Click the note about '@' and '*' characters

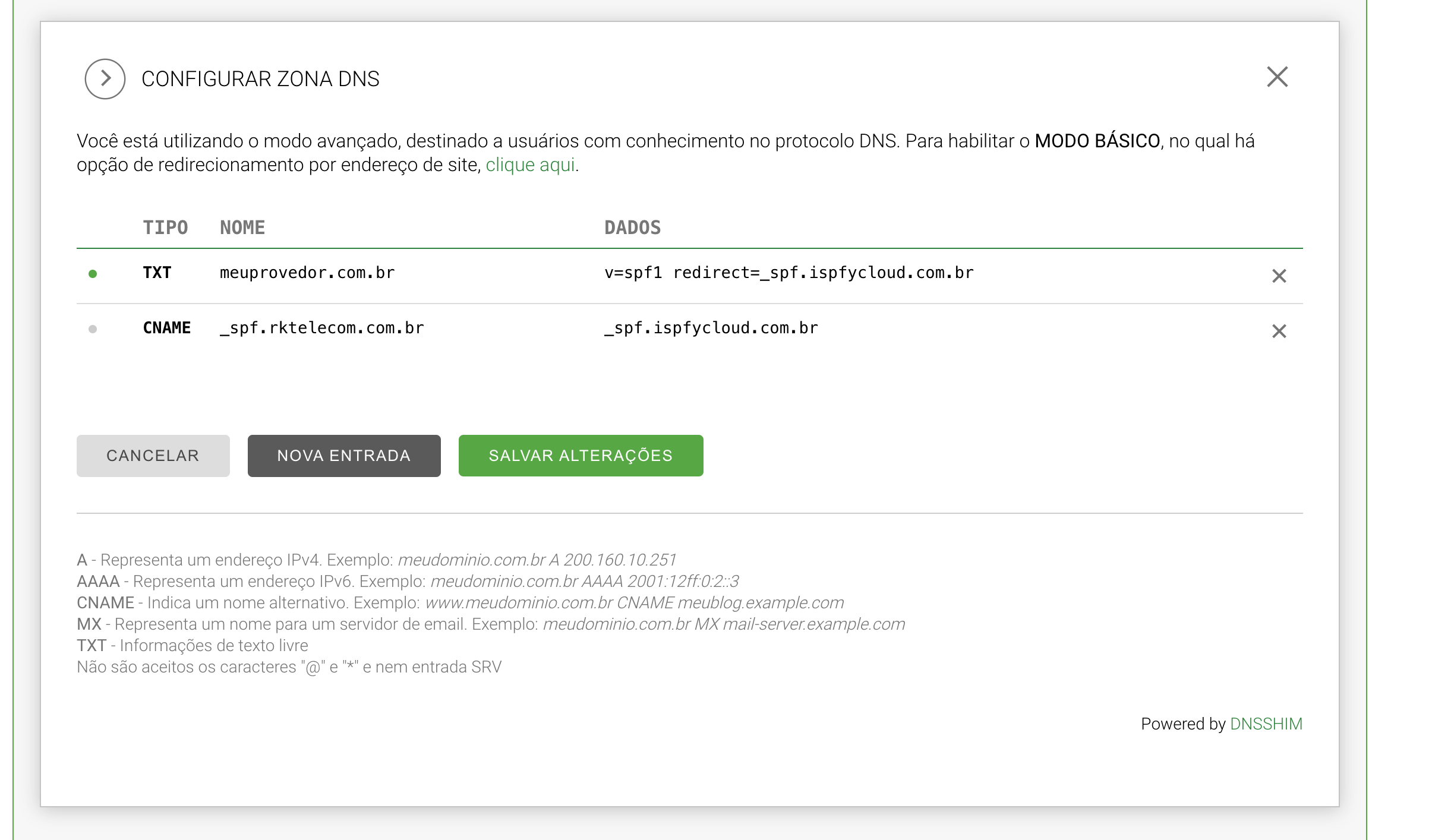(x=289, y=667)
